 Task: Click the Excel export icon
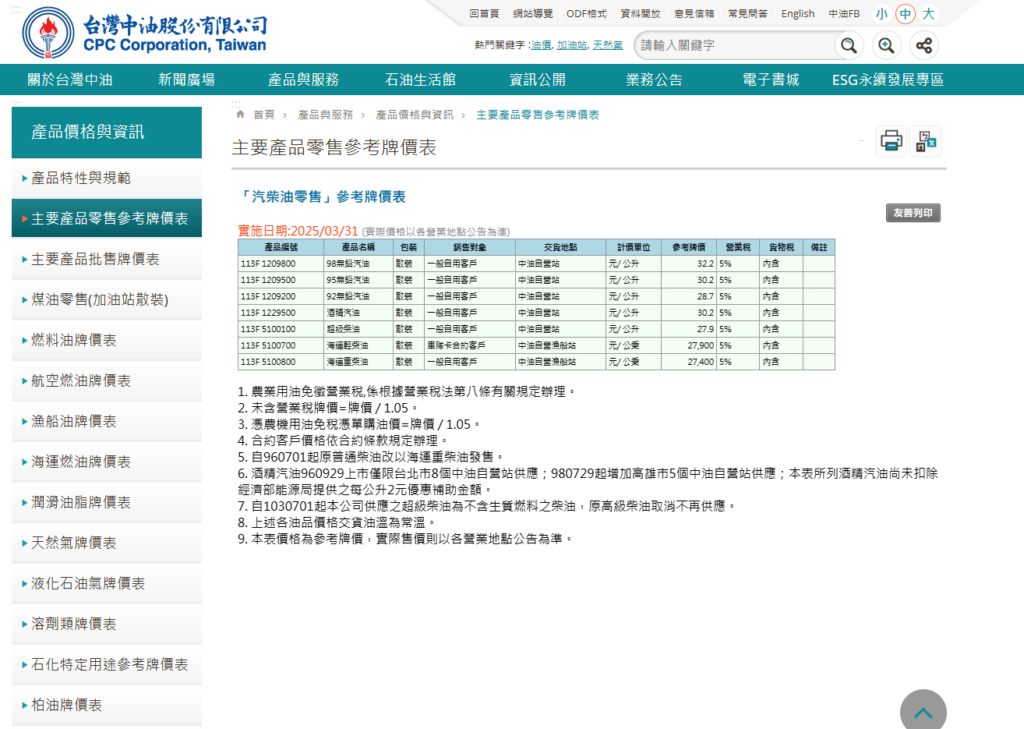[x=927, y=141]
